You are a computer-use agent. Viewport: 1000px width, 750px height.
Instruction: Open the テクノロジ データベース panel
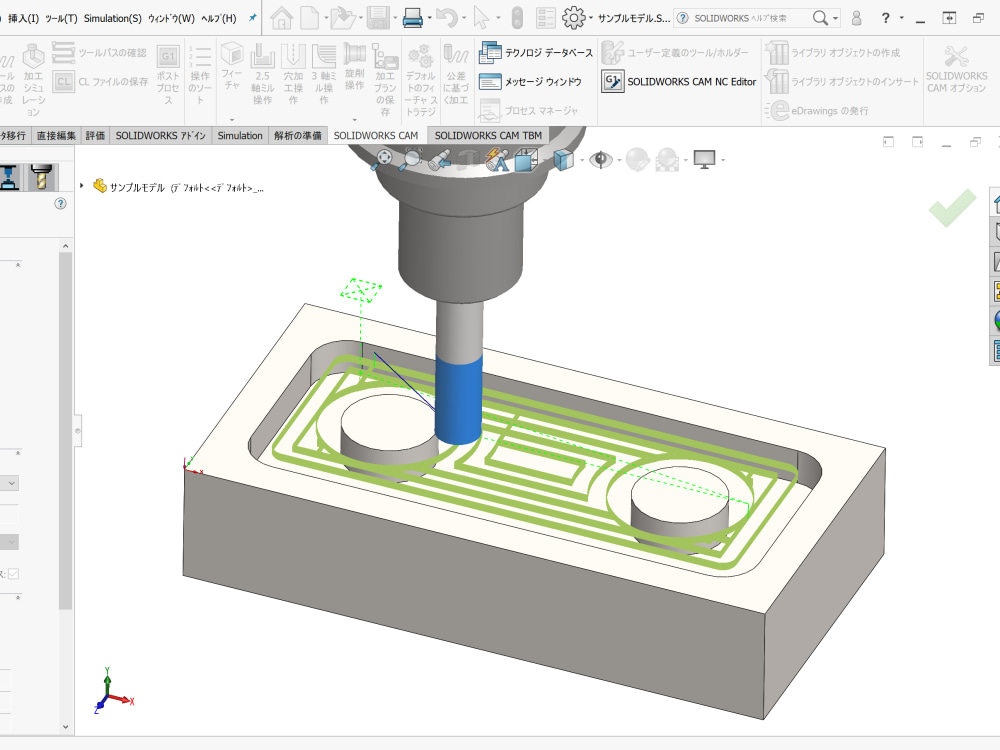coord(540,52)
